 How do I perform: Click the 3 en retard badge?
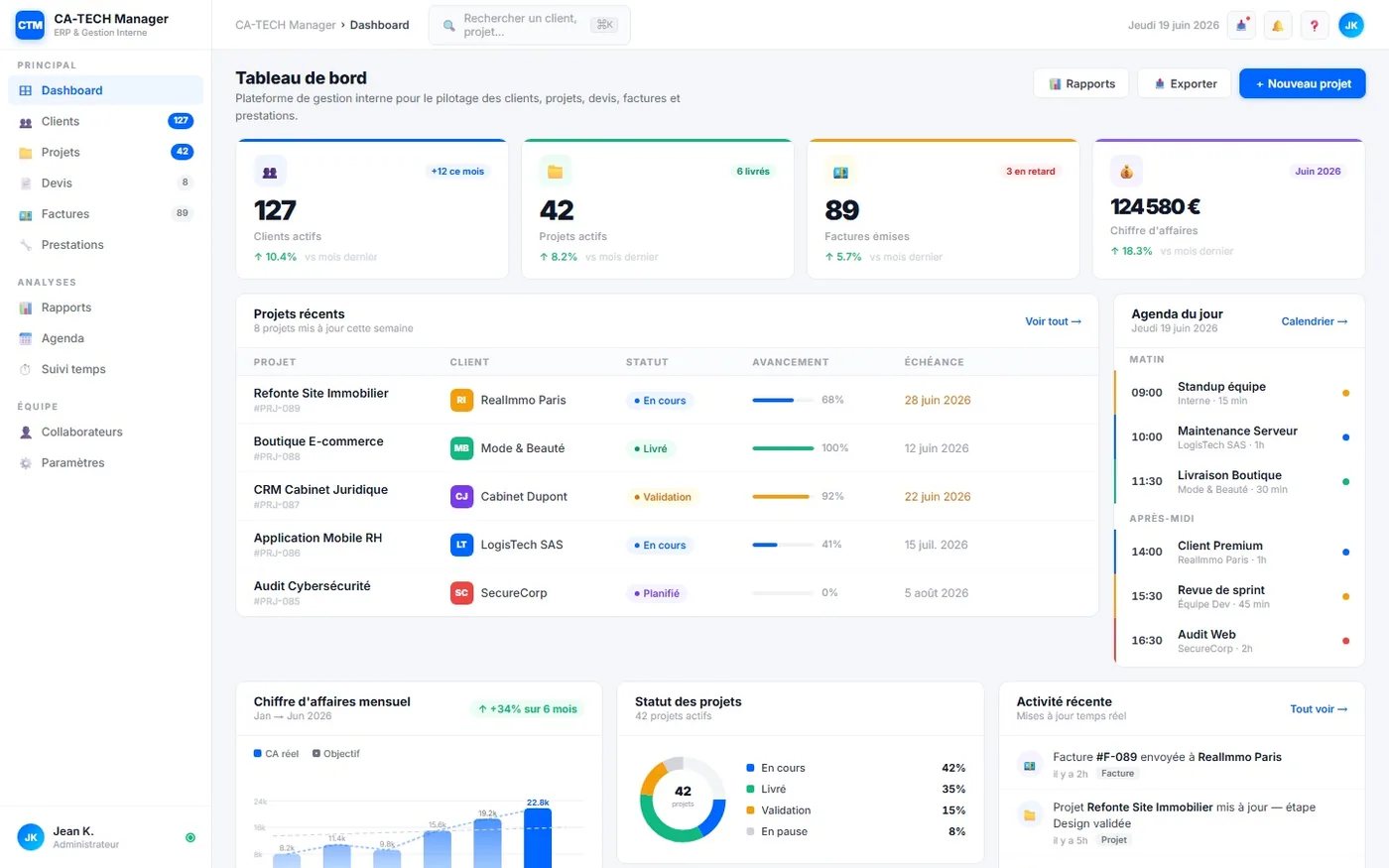(1031, 172)
